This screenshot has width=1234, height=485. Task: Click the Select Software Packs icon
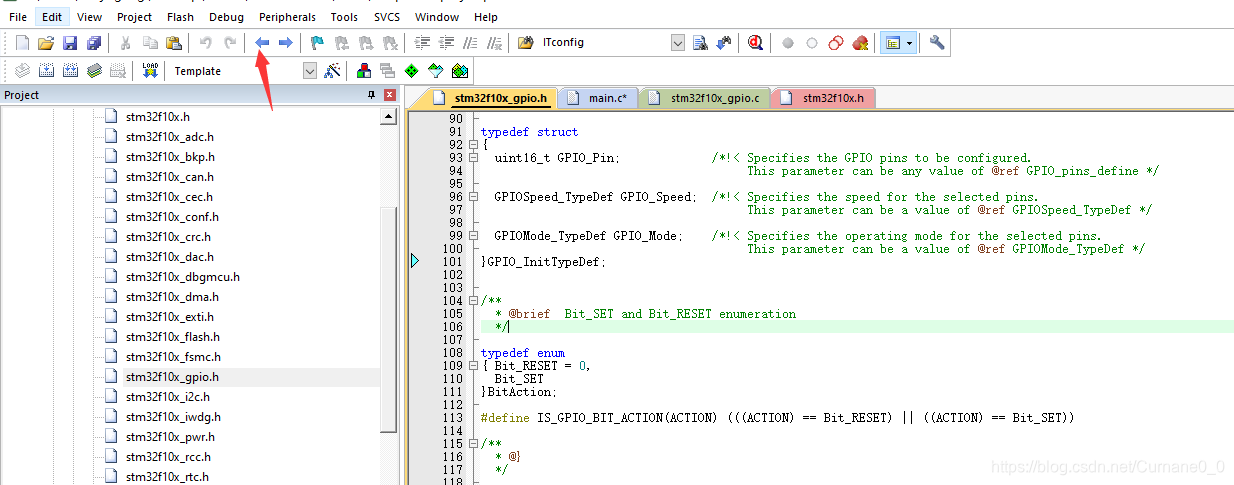click(435, 71)
